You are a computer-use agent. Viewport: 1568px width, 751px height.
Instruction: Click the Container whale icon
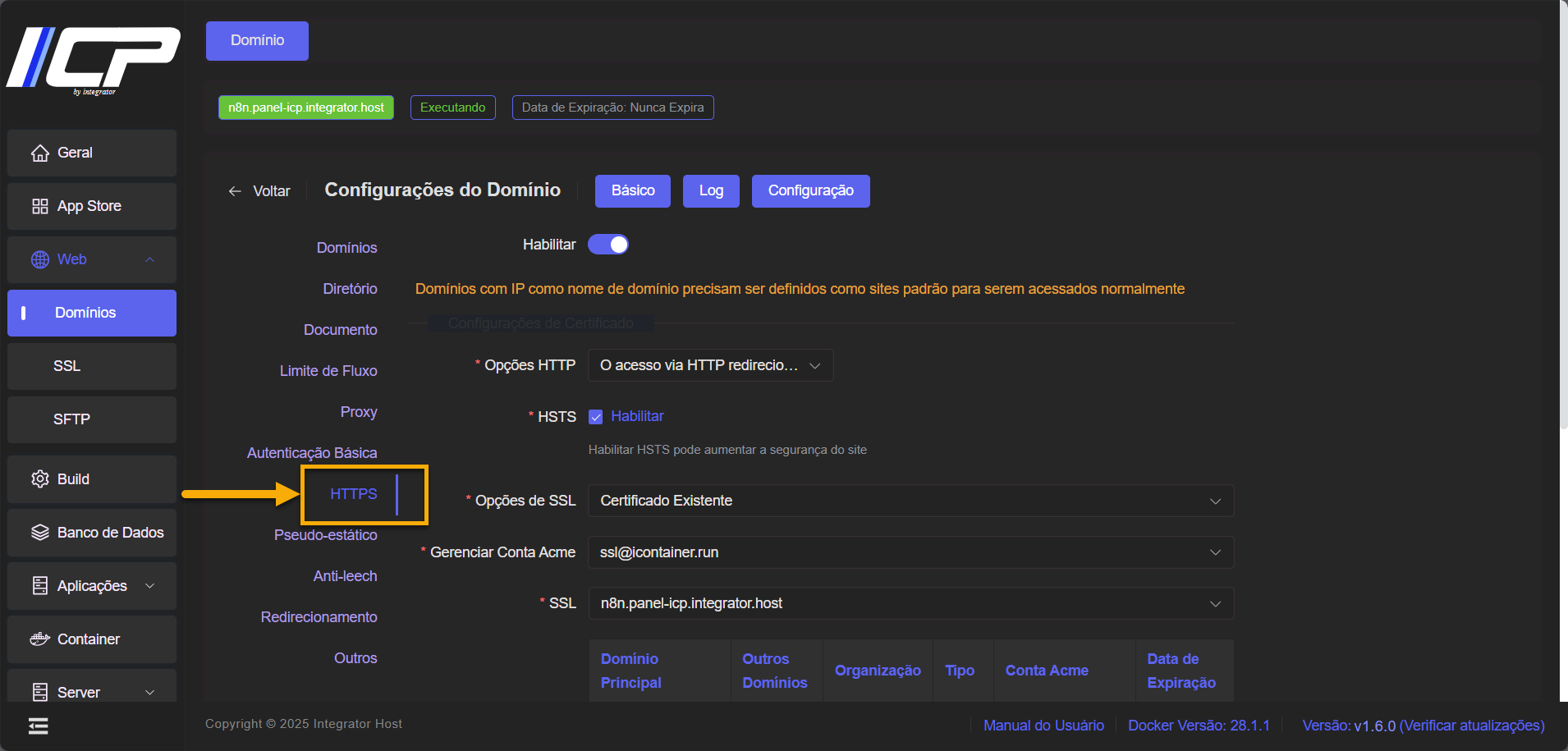[39, 639]
